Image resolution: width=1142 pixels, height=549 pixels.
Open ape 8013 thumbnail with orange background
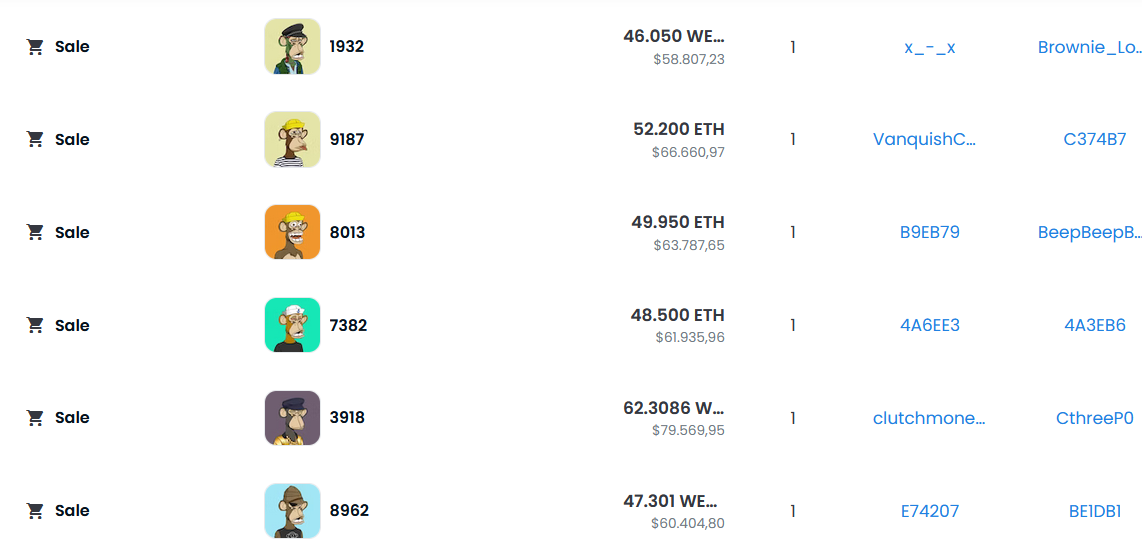(292, 232)
